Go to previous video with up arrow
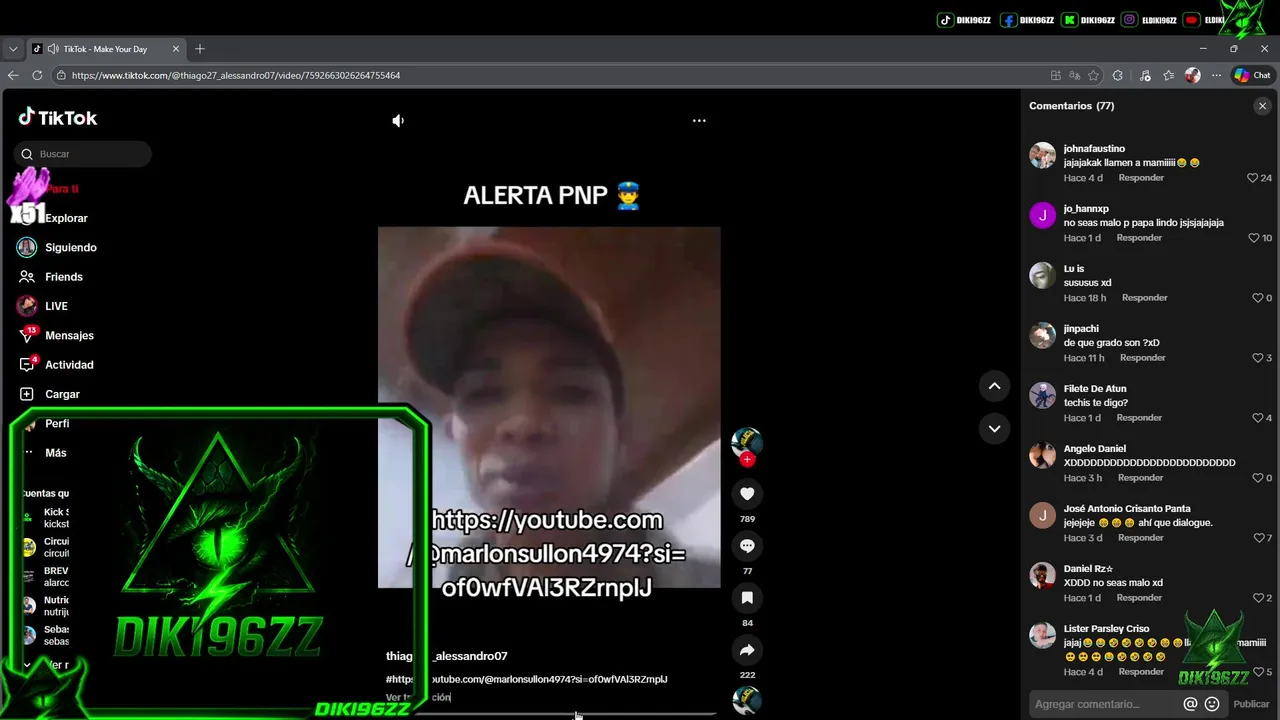 (994, 386)
